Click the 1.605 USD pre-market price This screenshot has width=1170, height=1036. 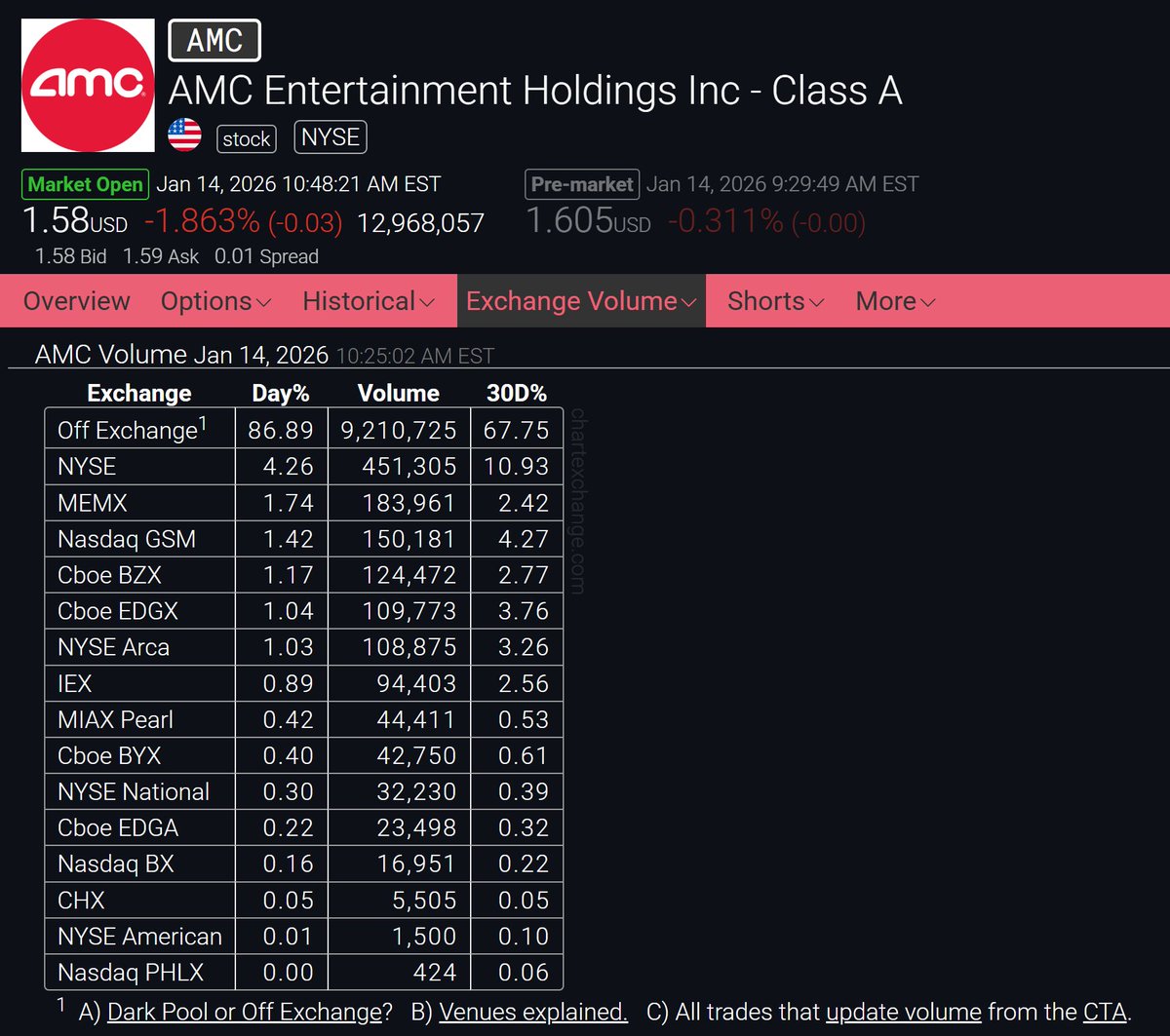pyautogui.click(x=588, y=221)
